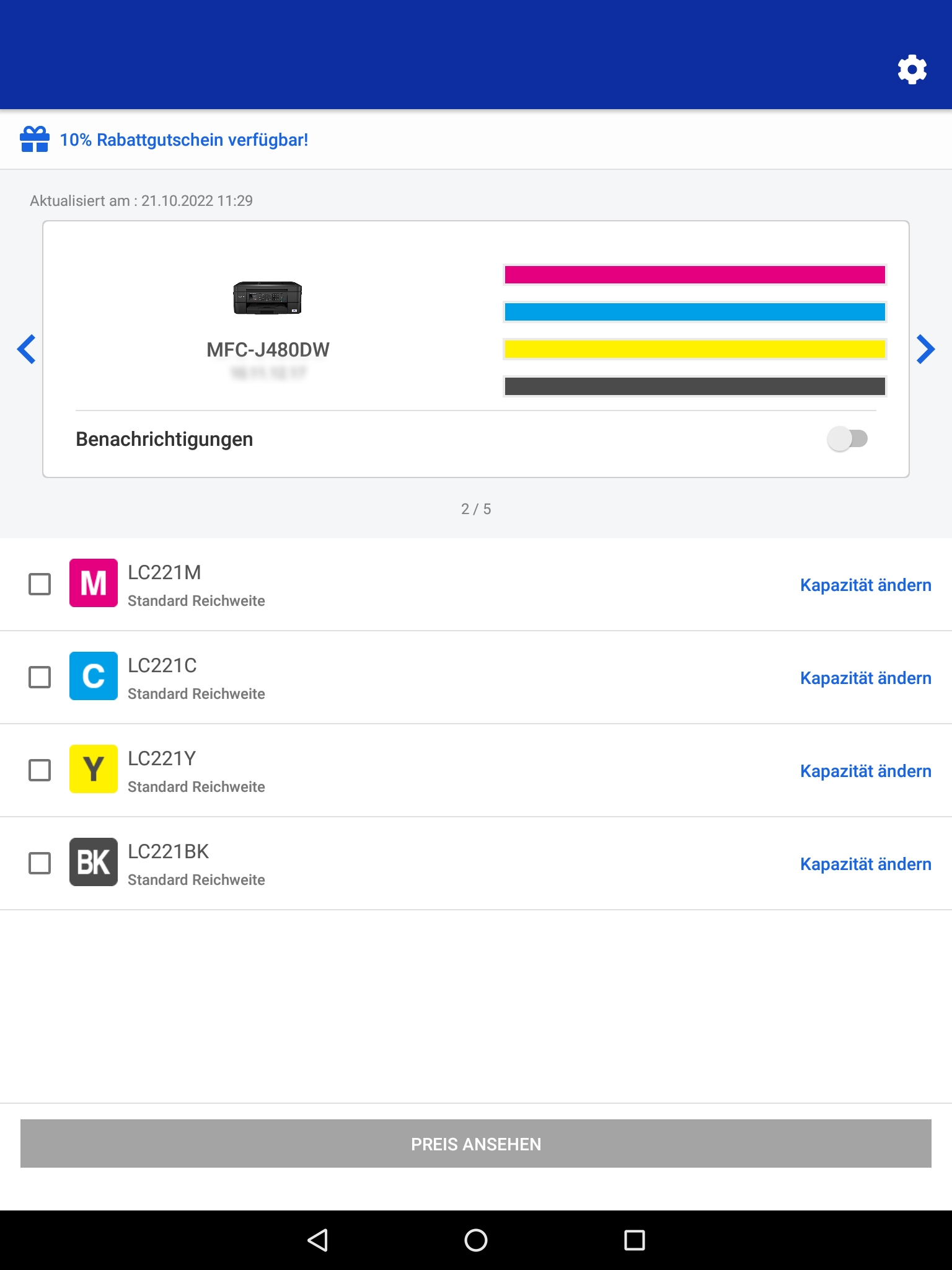Tap the yellow ink level bar
This screenshot has width=952, height=1270.
coord(695,349)
